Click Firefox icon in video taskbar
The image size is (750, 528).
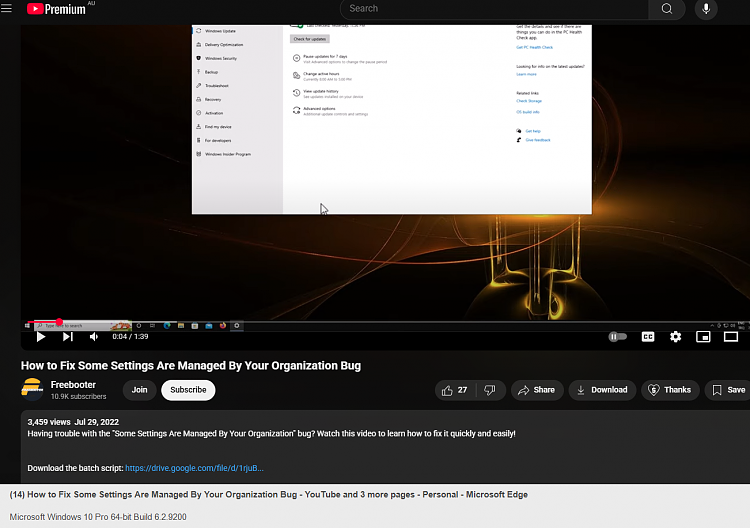pos(223,326)
